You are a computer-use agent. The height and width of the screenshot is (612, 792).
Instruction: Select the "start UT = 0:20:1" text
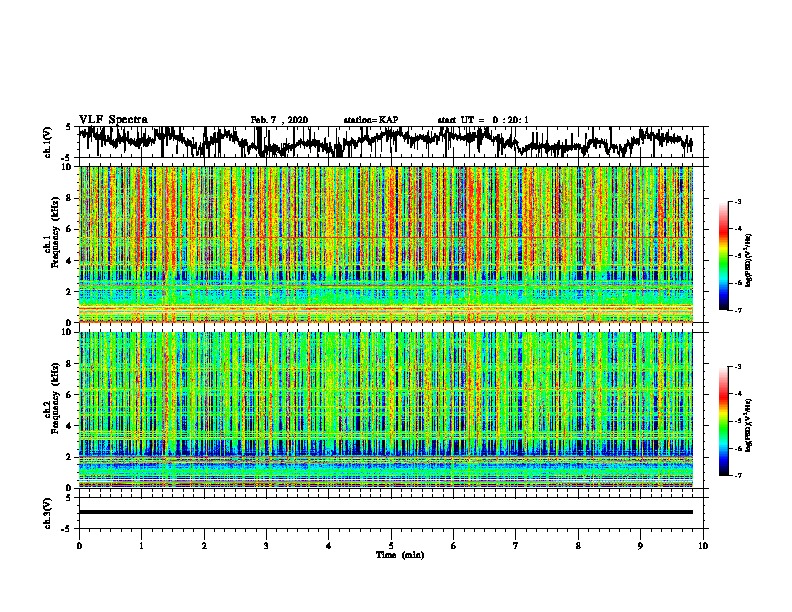[x=483, y=120]
